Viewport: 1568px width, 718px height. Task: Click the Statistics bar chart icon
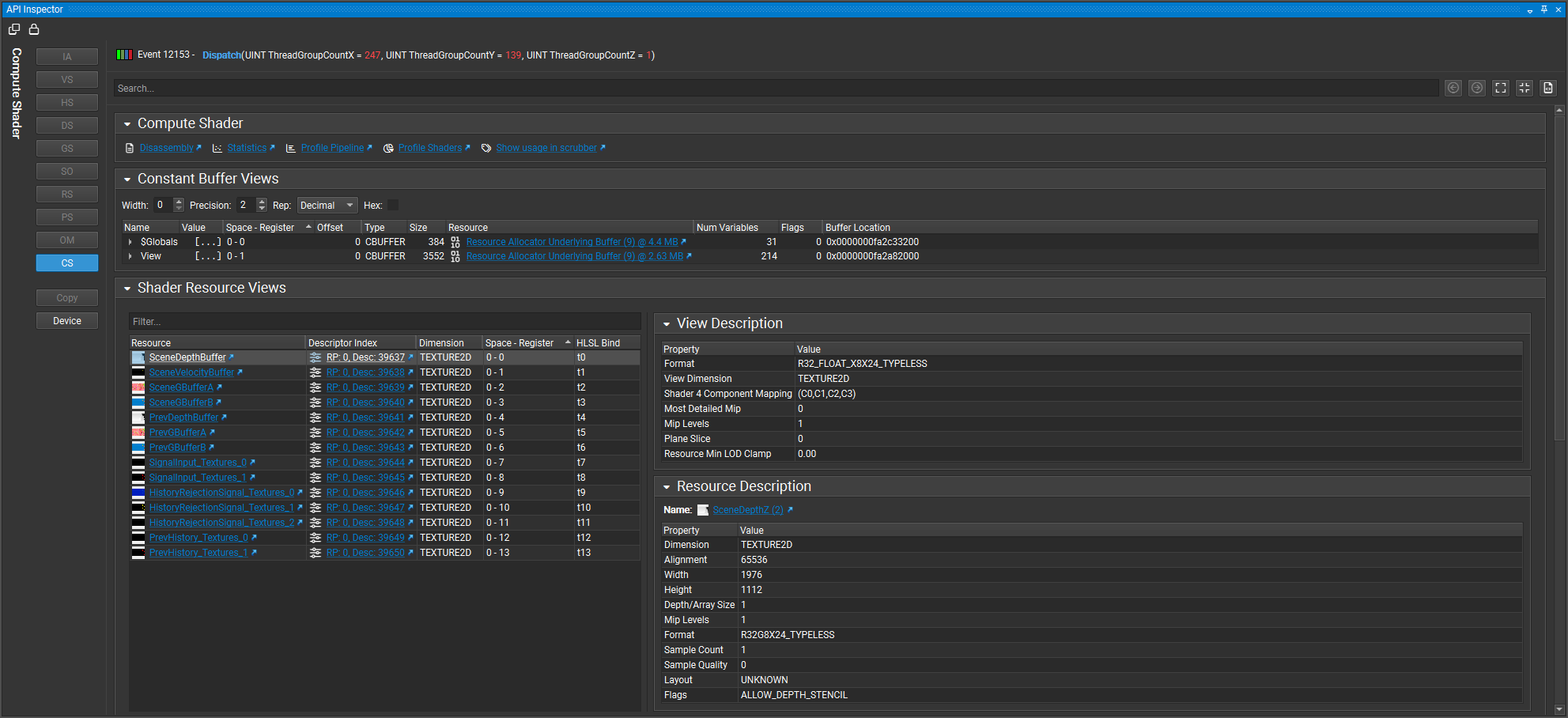coord(217,148)
